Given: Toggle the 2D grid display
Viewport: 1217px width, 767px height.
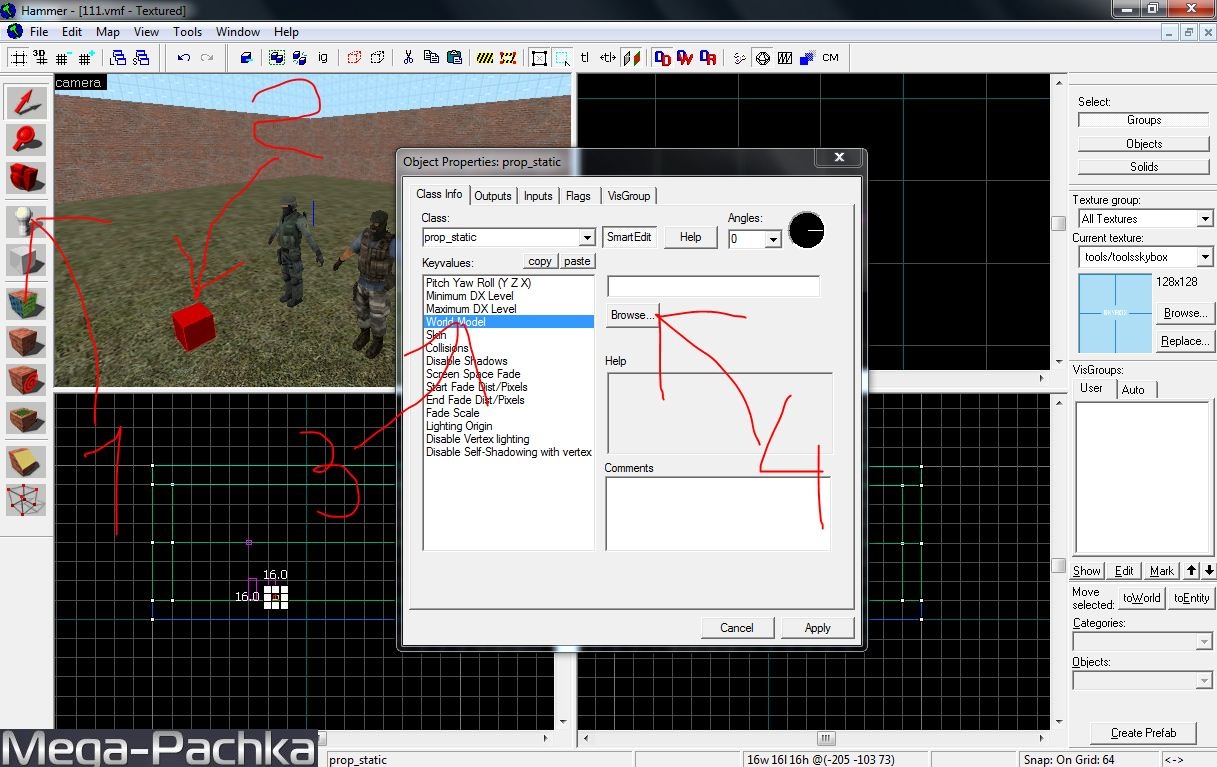Looking at the screenshot, I should tap(18, 58).
